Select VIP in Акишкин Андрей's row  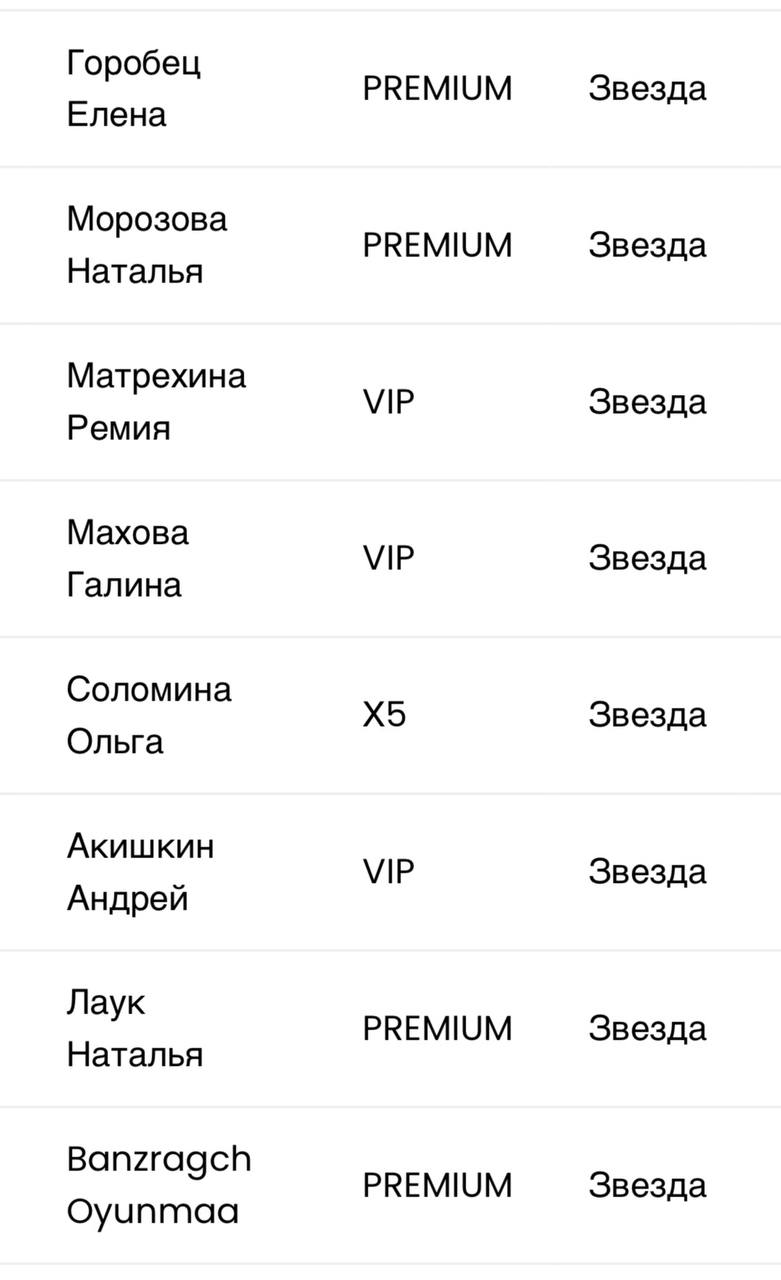point(388,872)
